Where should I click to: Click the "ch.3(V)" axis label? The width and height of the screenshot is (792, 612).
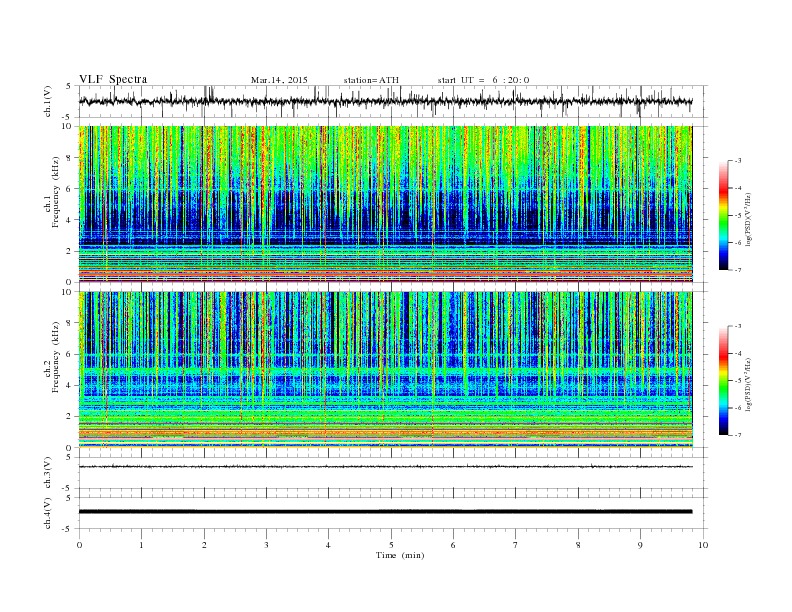(48, 473)
